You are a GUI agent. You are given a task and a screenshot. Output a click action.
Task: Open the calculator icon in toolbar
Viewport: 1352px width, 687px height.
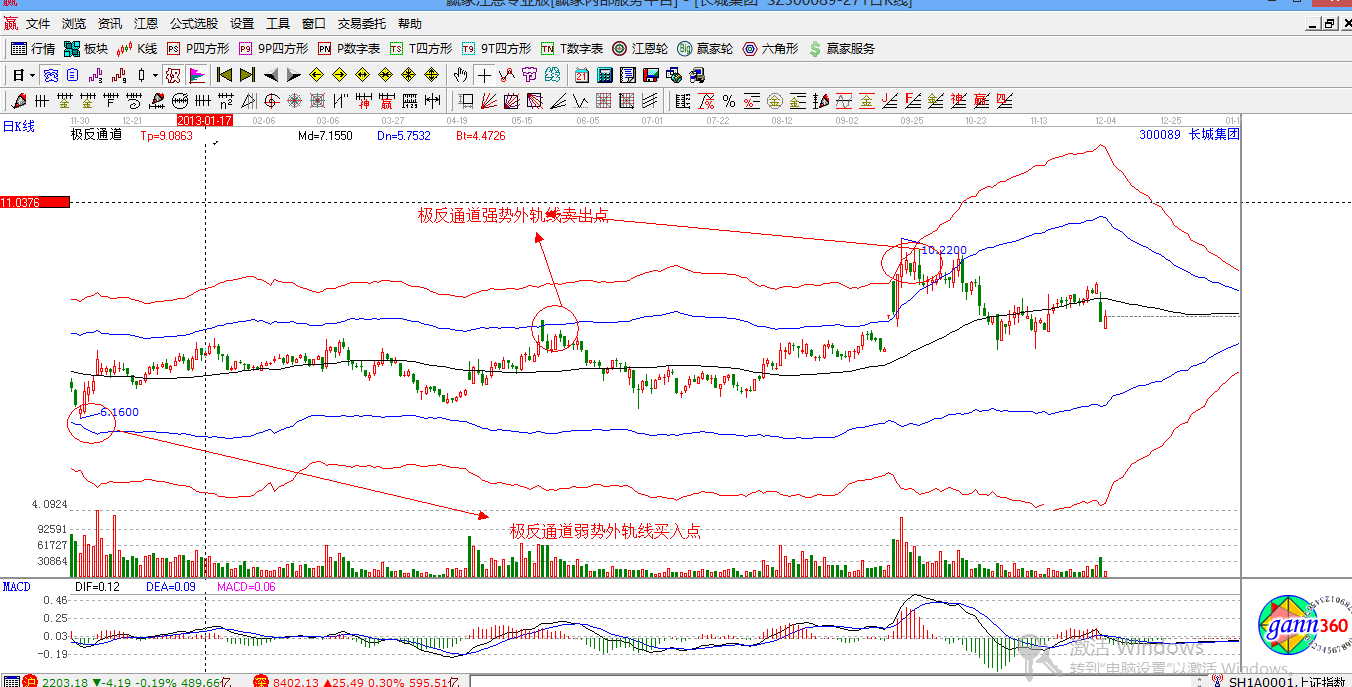coord(605,75)
